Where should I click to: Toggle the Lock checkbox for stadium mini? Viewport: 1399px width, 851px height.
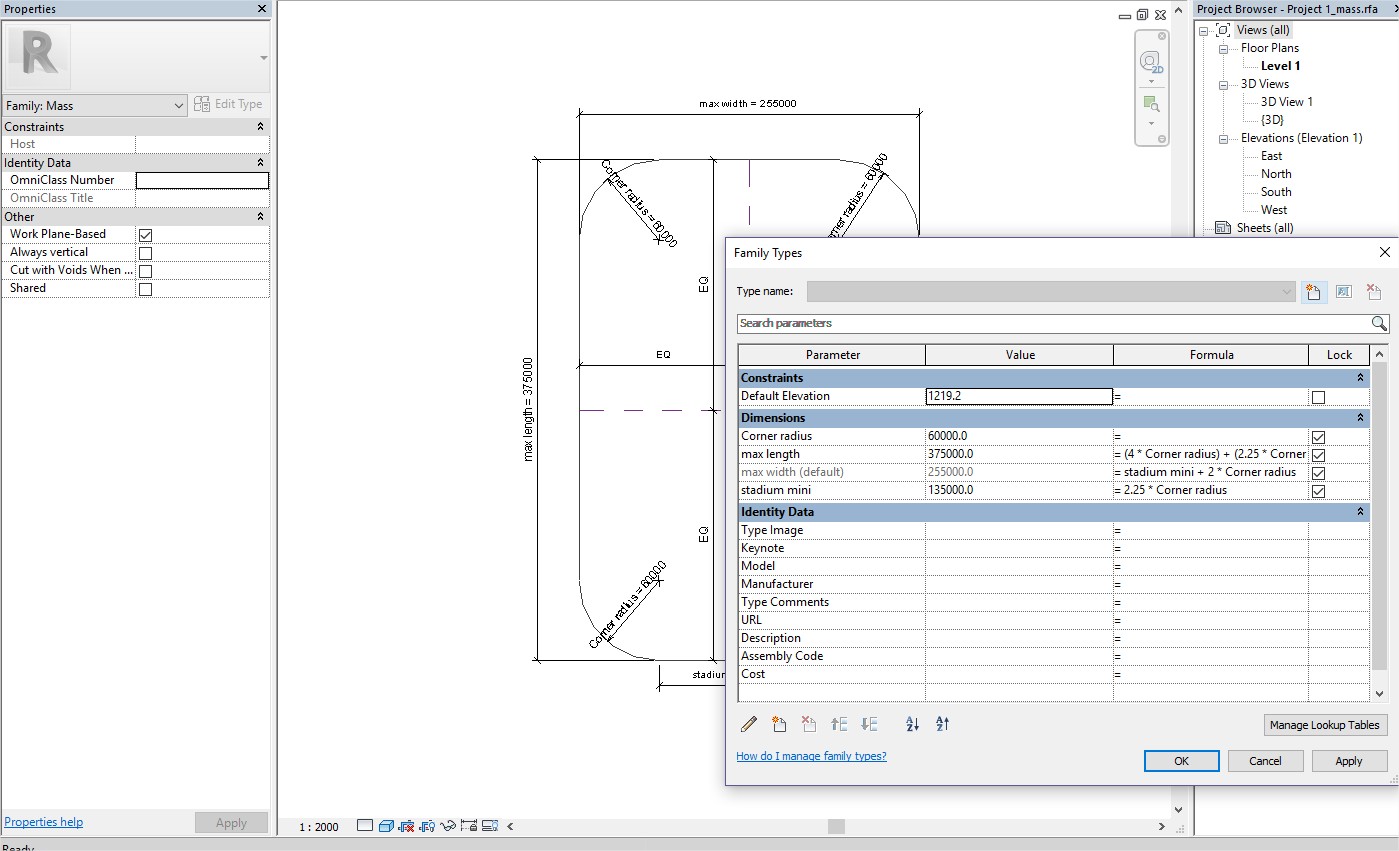click(x=1318, y=491)
